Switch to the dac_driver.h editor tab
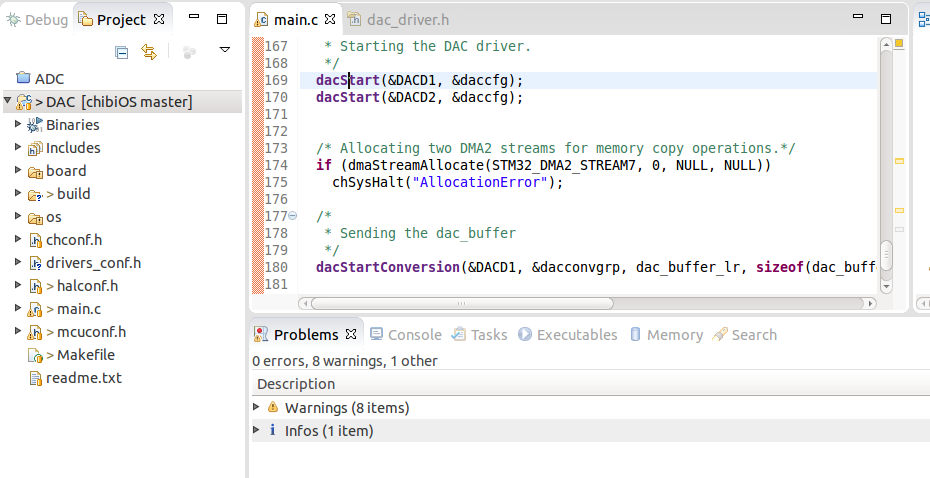This screenshot has height=478, width=930. coord(399,20)
